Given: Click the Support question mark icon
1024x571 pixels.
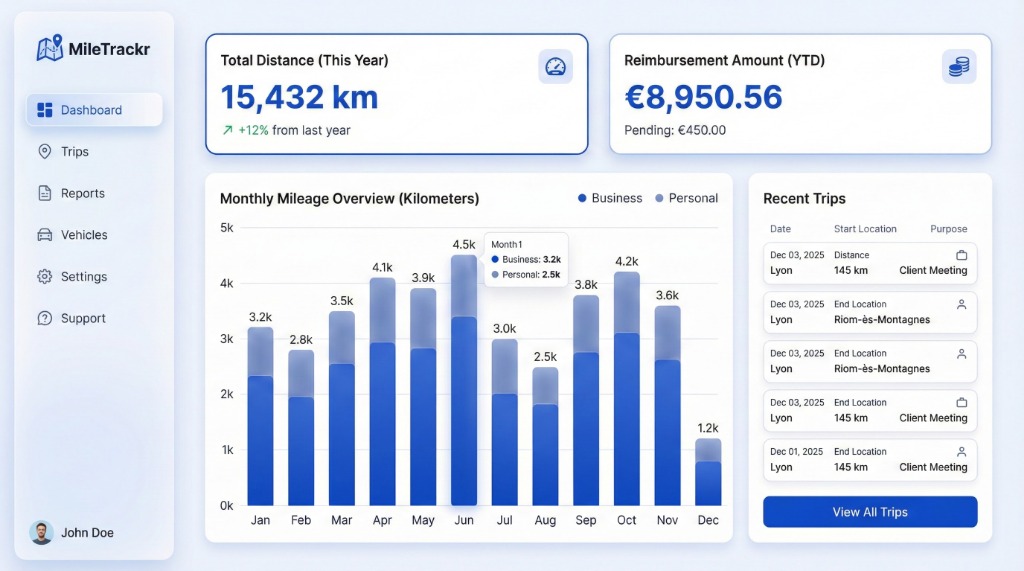Looking at the screenshot, I should tap(44, 318).
